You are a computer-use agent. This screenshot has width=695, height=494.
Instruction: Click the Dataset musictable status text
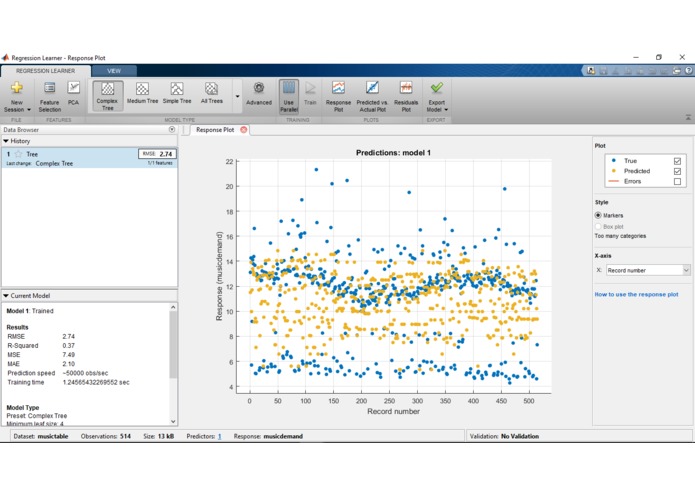click(x=41, y=436)
